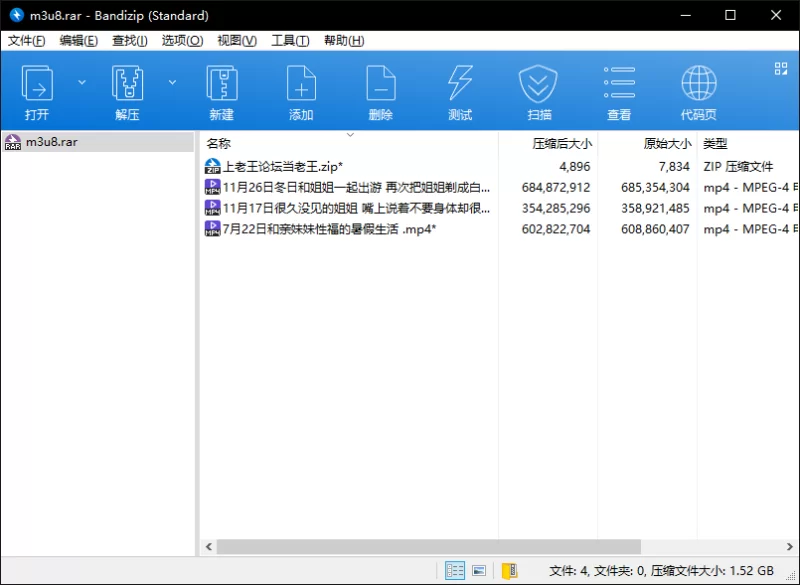Click the horizontal scrollbar thumb
The width and height of the screenshot is (800, 585).
pyautogui.click(x=429, y=546)
